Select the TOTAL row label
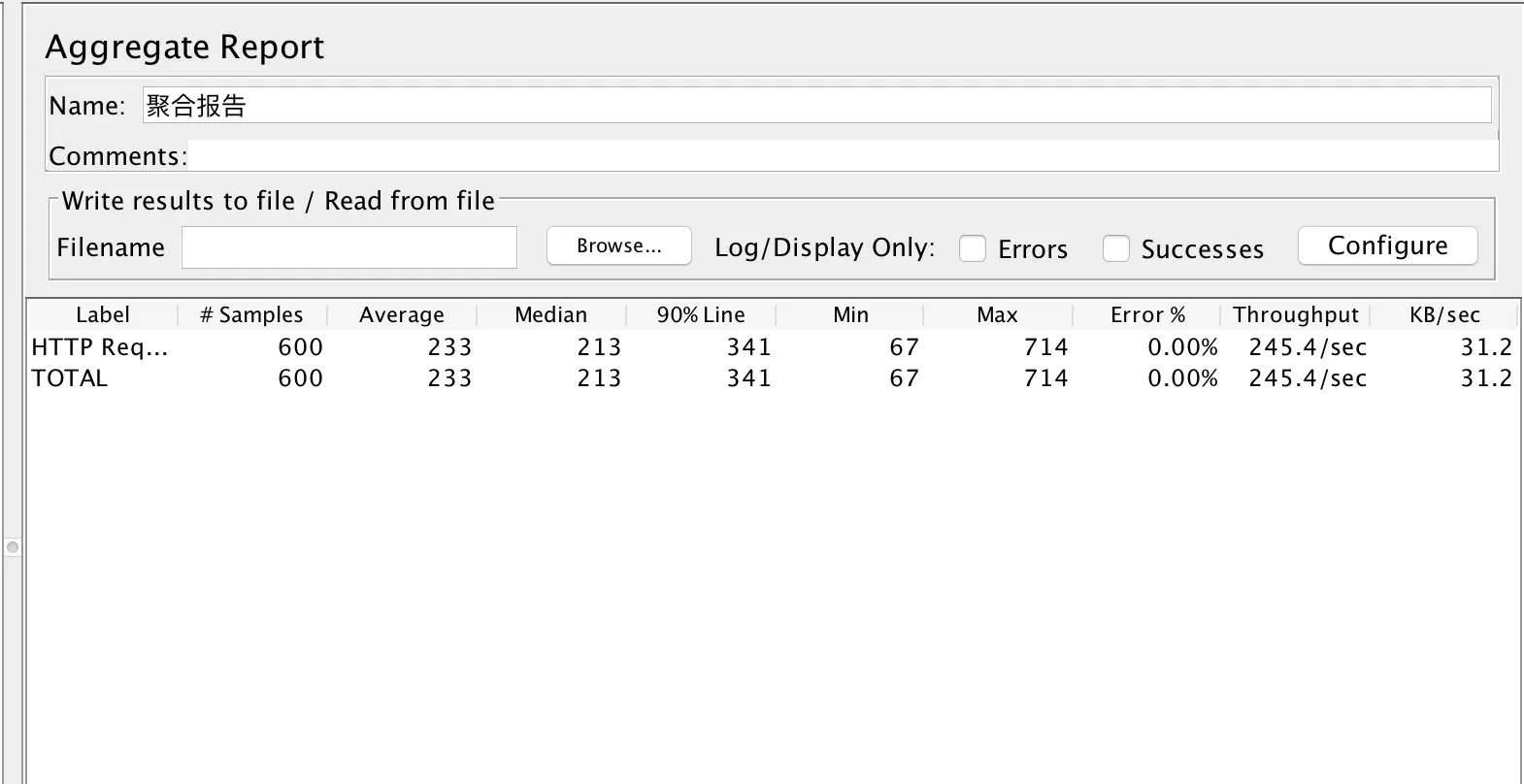Viewport: 1524px width, 784px height. point(70,378)
